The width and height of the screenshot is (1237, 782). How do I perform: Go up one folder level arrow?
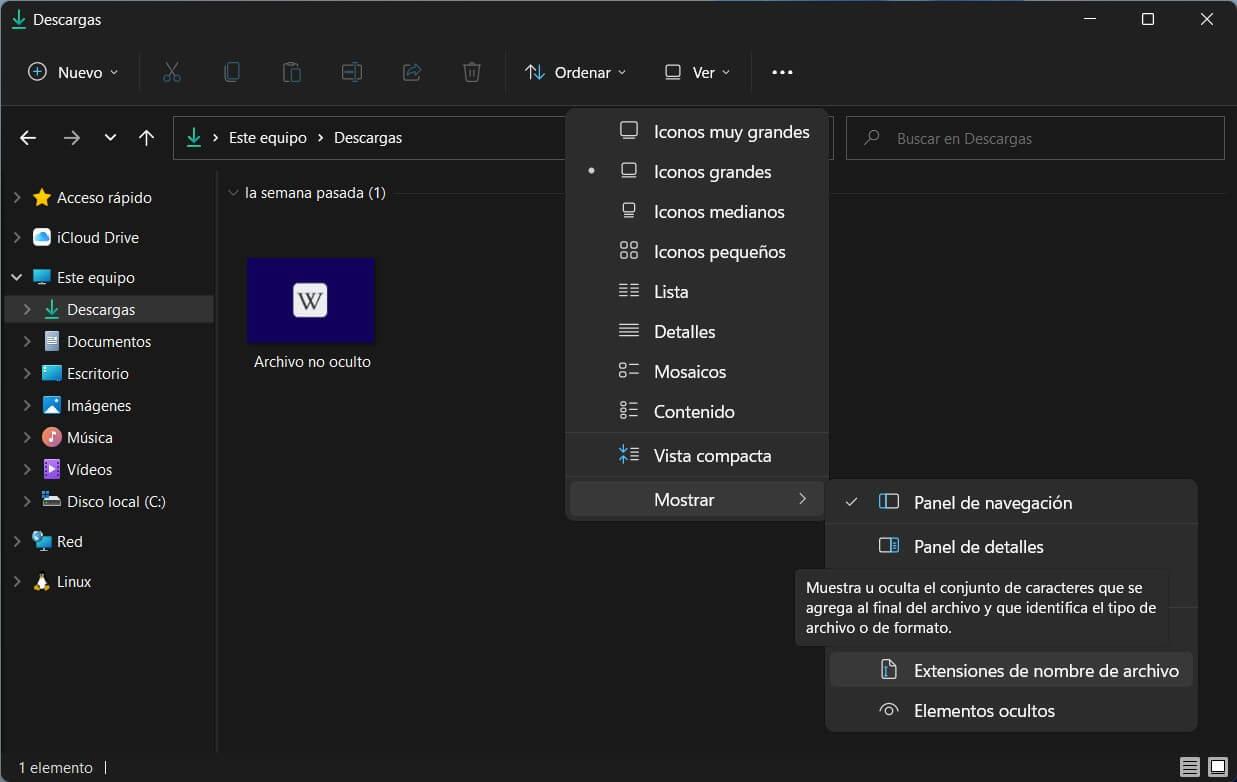(146, 138)
